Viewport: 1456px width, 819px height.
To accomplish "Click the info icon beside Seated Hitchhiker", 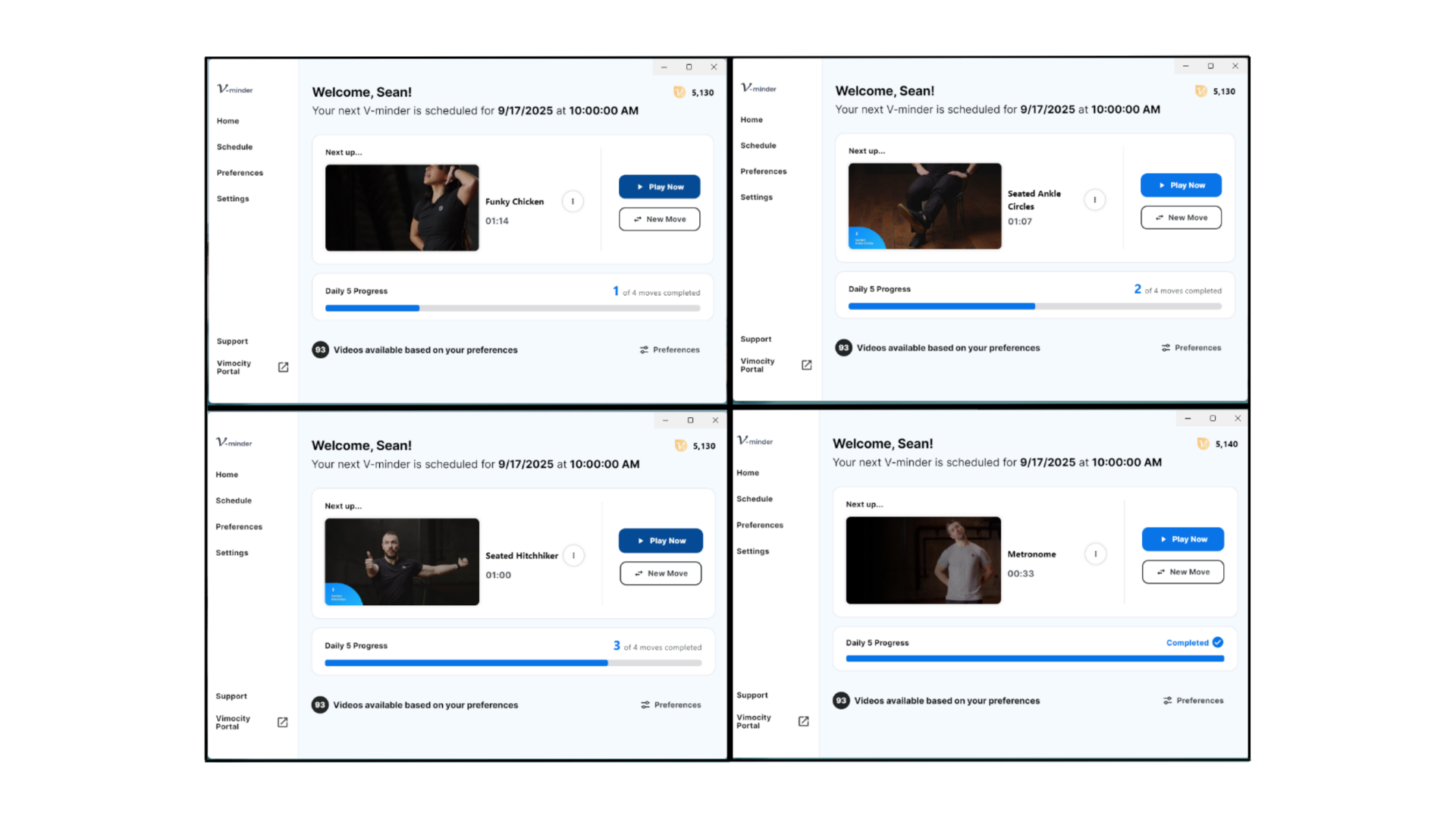I will pyautogui.click(x=573, y=555).
